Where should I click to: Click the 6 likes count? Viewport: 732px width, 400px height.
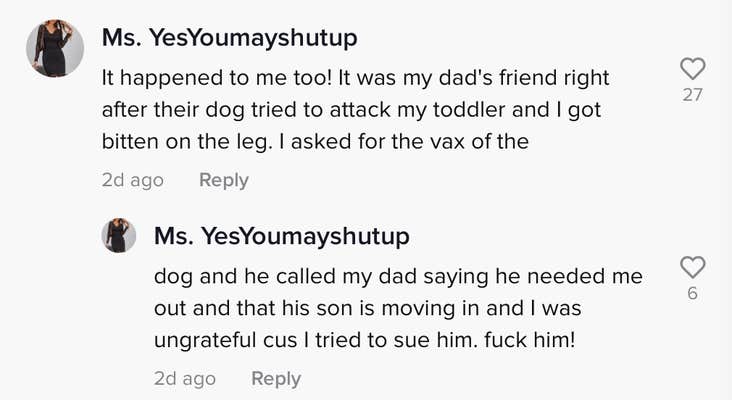pos(692,294)
